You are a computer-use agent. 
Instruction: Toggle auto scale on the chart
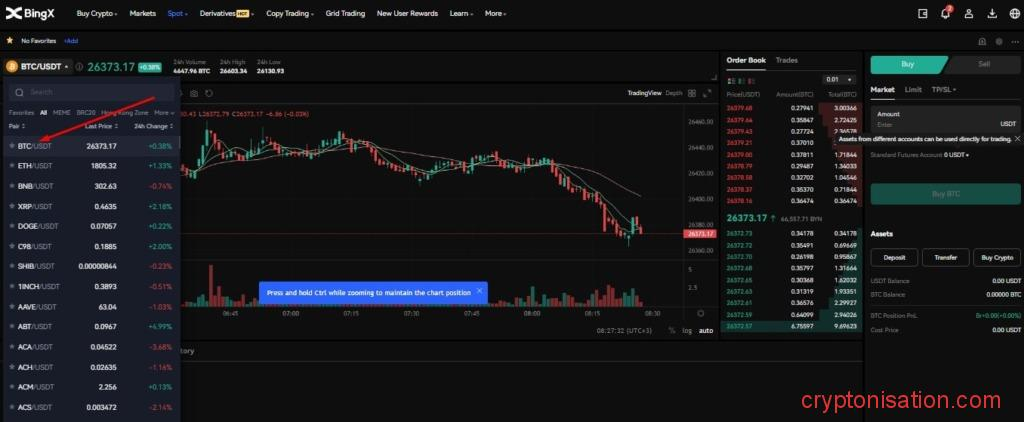[705, 330]
